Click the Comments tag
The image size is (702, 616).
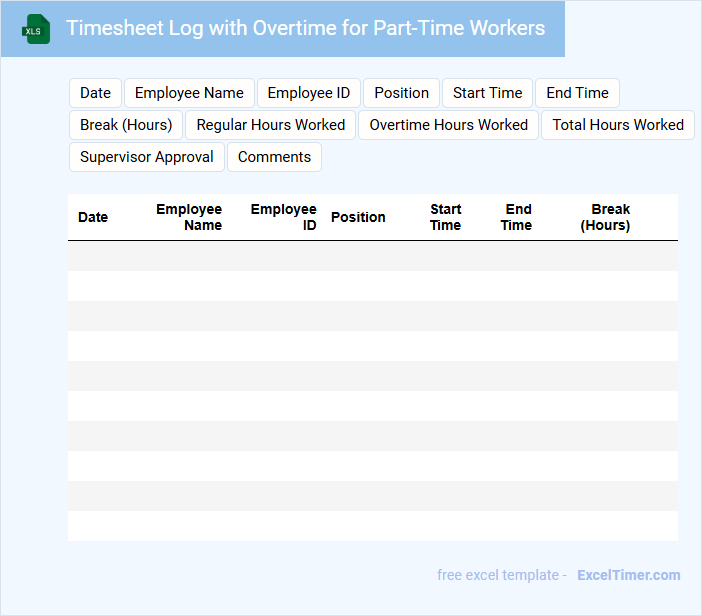(x=274, y=157)
